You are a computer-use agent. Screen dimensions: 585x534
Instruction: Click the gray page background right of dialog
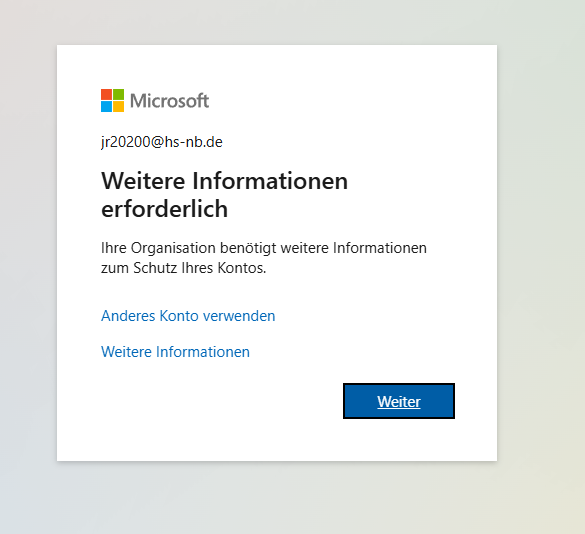point(541,254)
